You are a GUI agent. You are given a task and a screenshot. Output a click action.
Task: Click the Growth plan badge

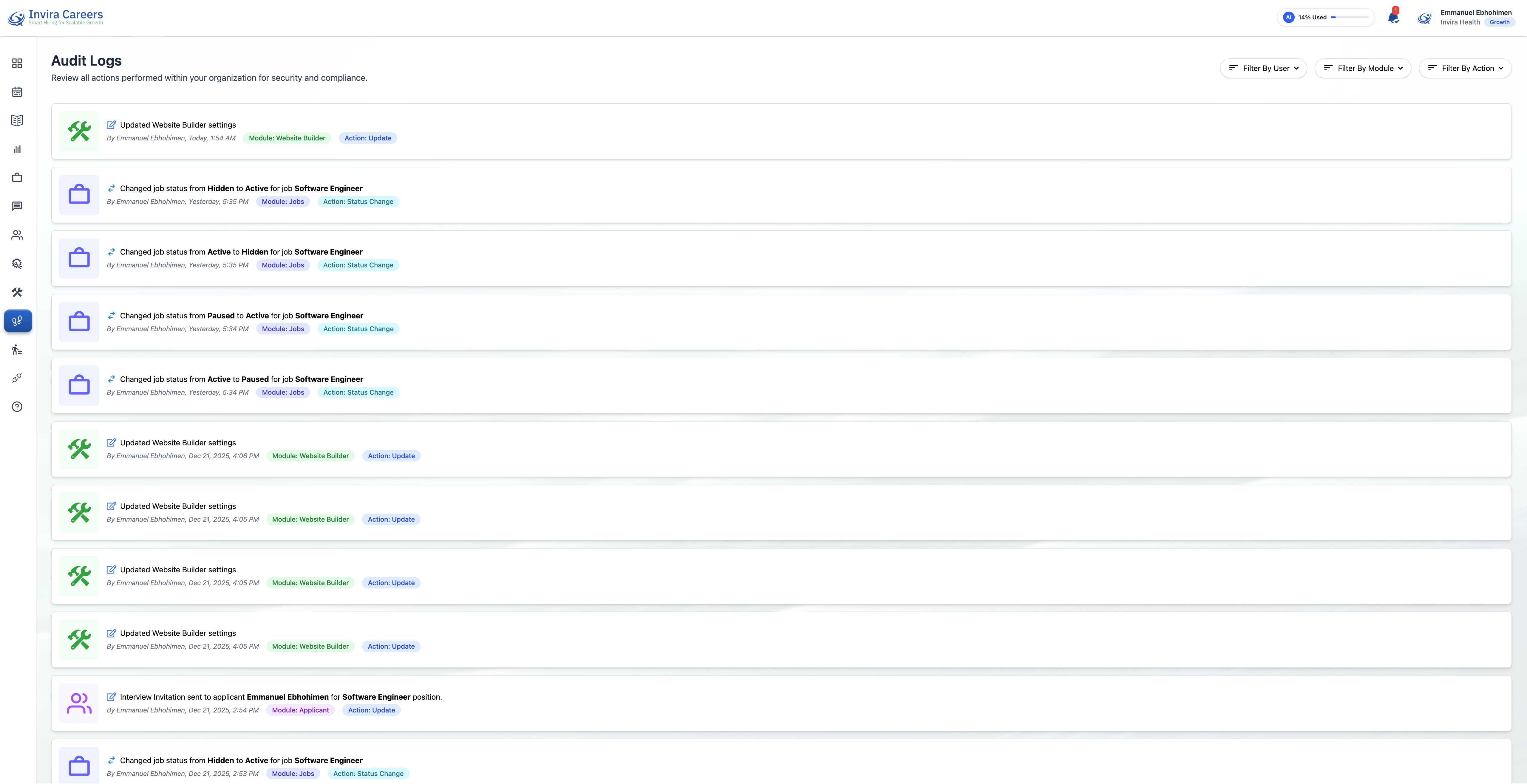click(x=1499, y=23)
